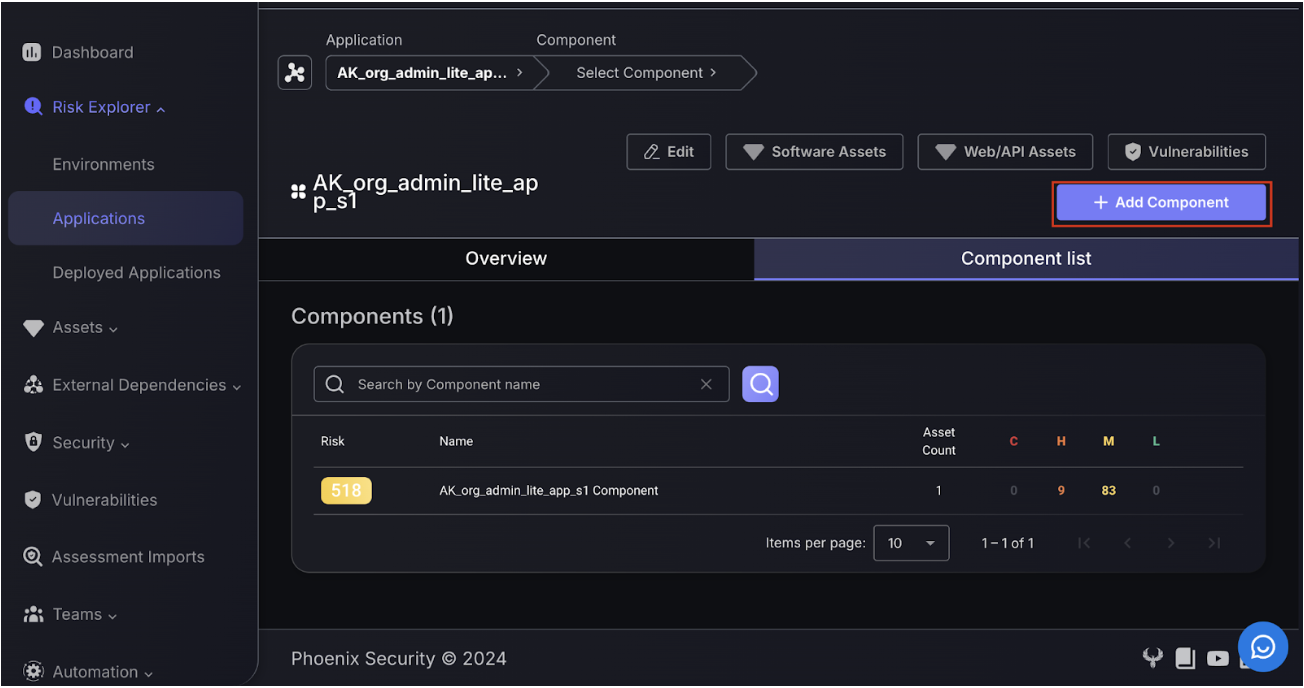Expand the Automation menu

(x=148, y=673)
